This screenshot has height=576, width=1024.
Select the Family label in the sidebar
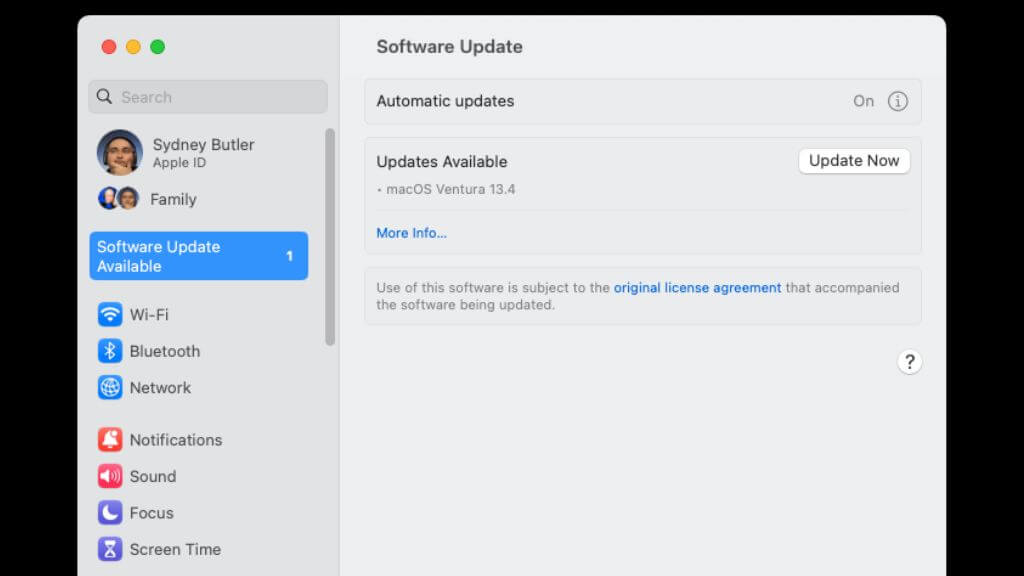pos(173,199)
